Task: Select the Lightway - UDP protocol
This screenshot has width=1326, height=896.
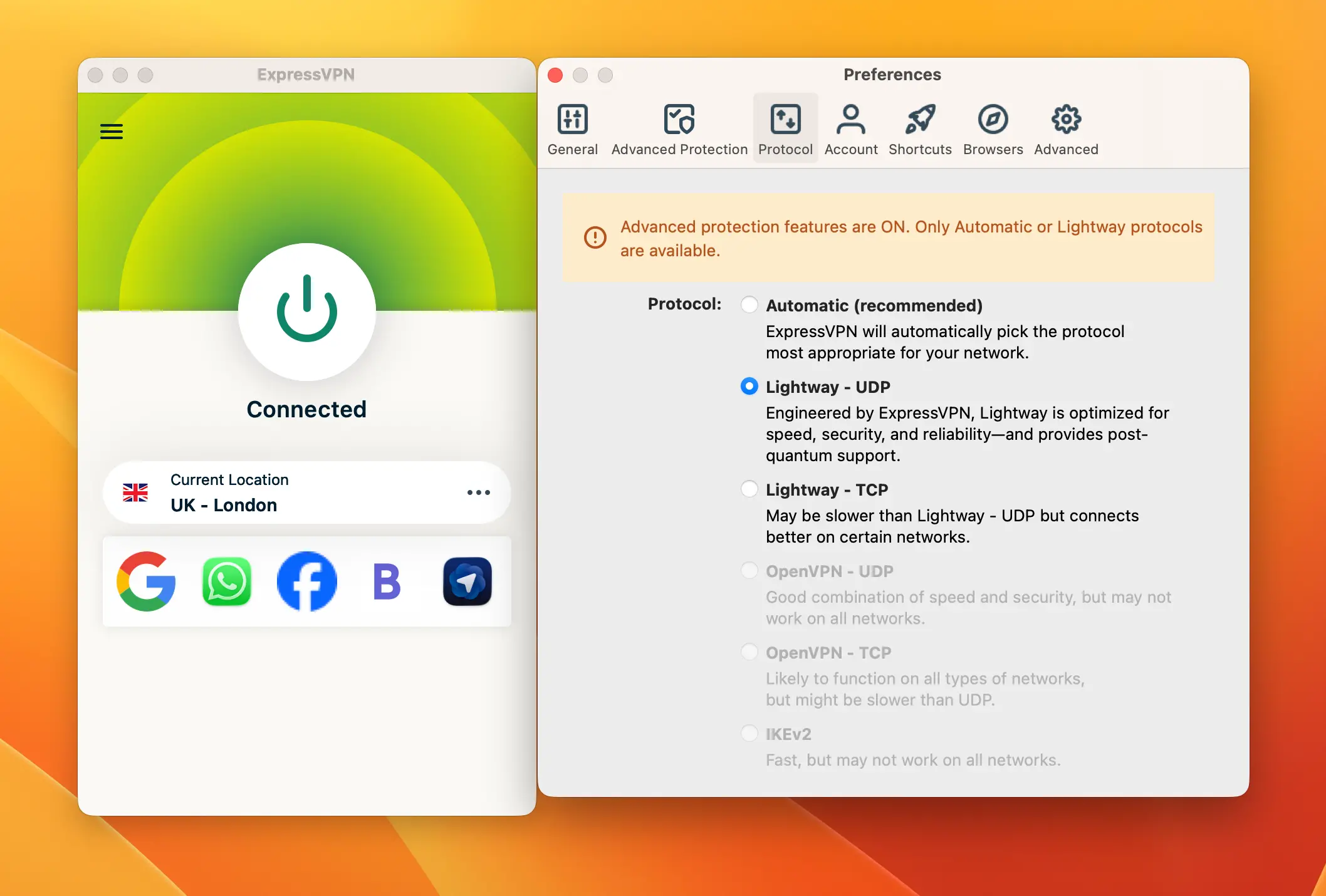Action: coord(749,387)
